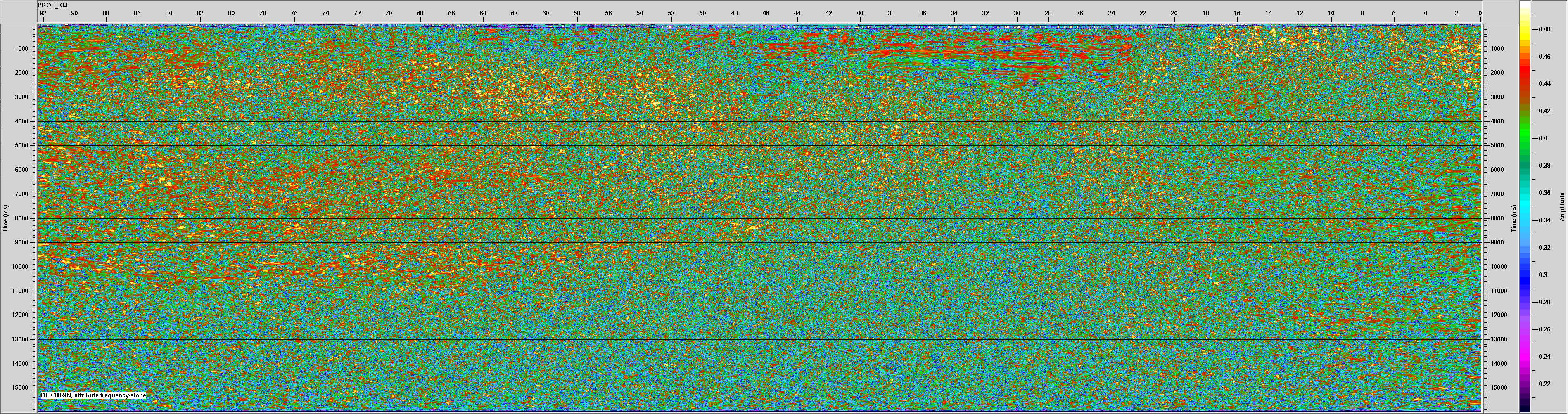Image resolution: width=1568 pixels, height=414 pixels.
Task: Click the PROF_KM axis header label
Action: (52, 5)
